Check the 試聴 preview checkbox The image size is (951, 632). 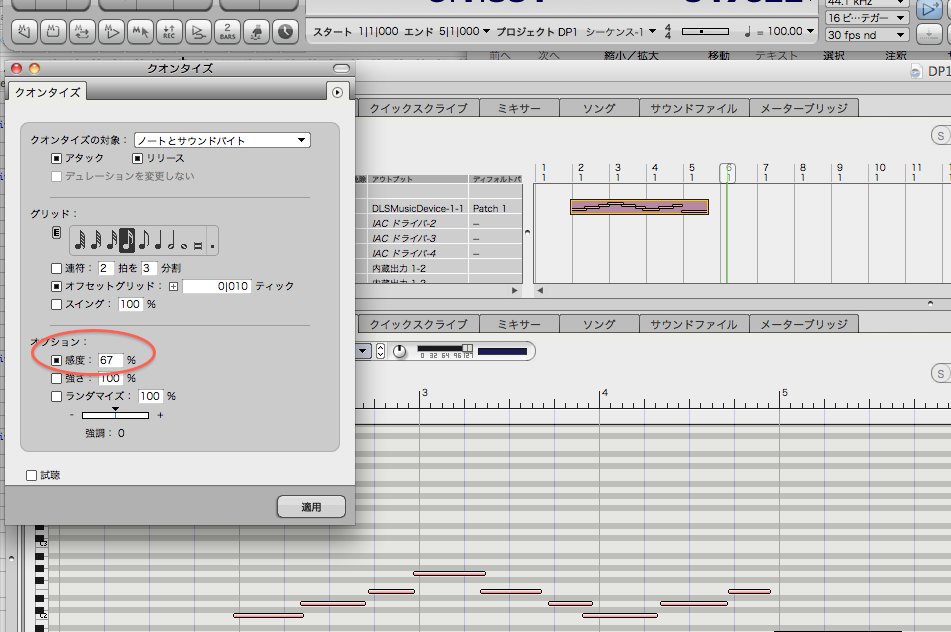(32, 476)
